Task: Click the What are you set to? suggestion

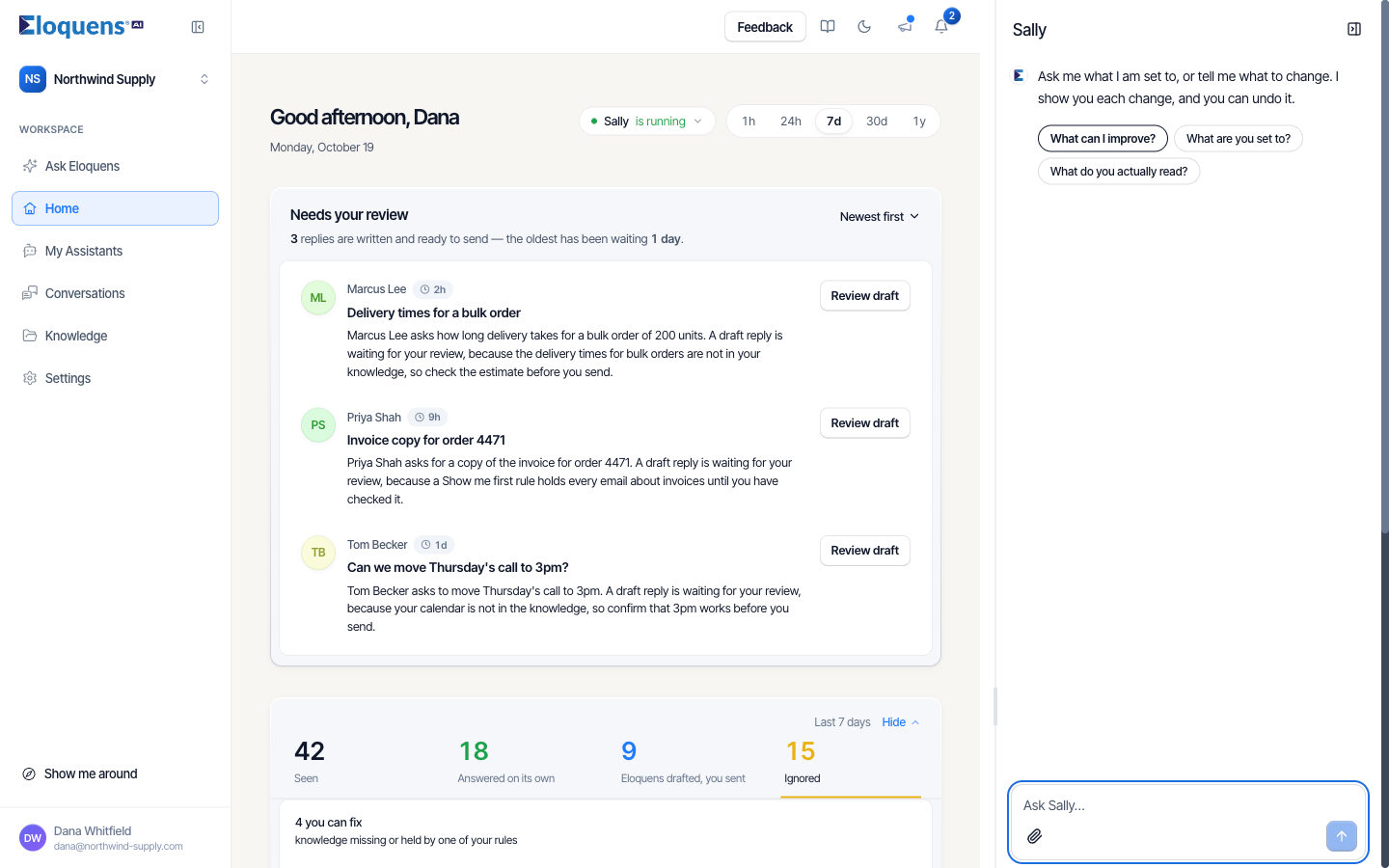Action: click(1239, 139)
